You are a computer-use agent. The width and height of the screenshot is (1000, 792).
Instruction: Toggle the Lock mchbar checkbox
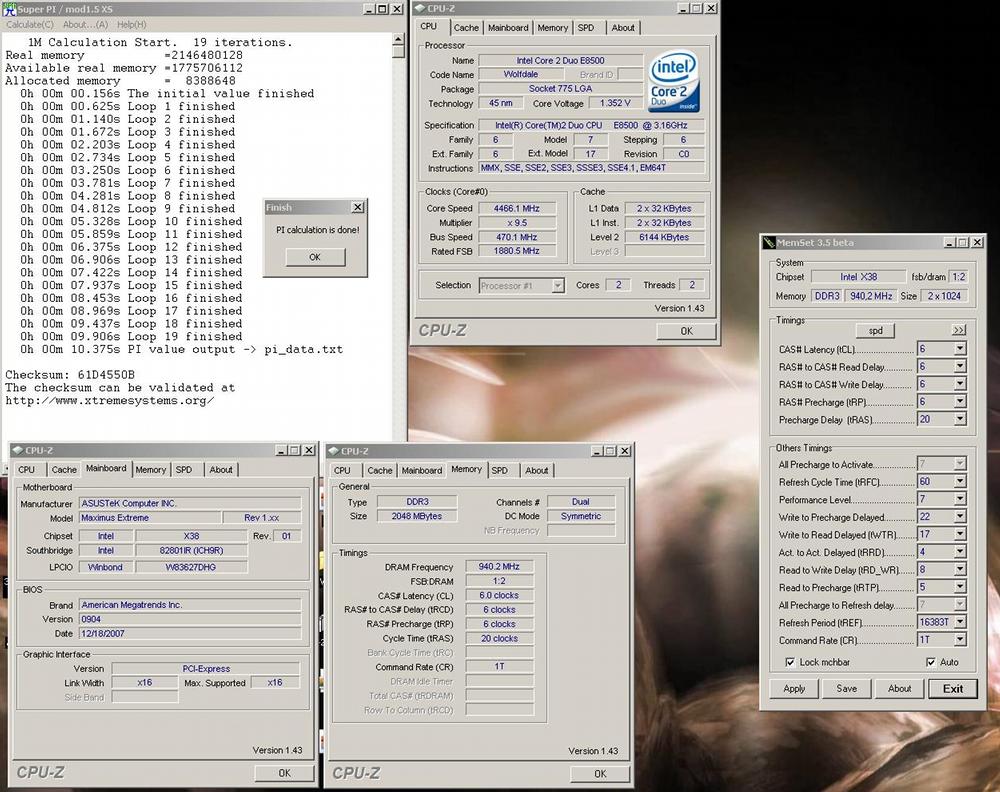(x=791, y=662)
